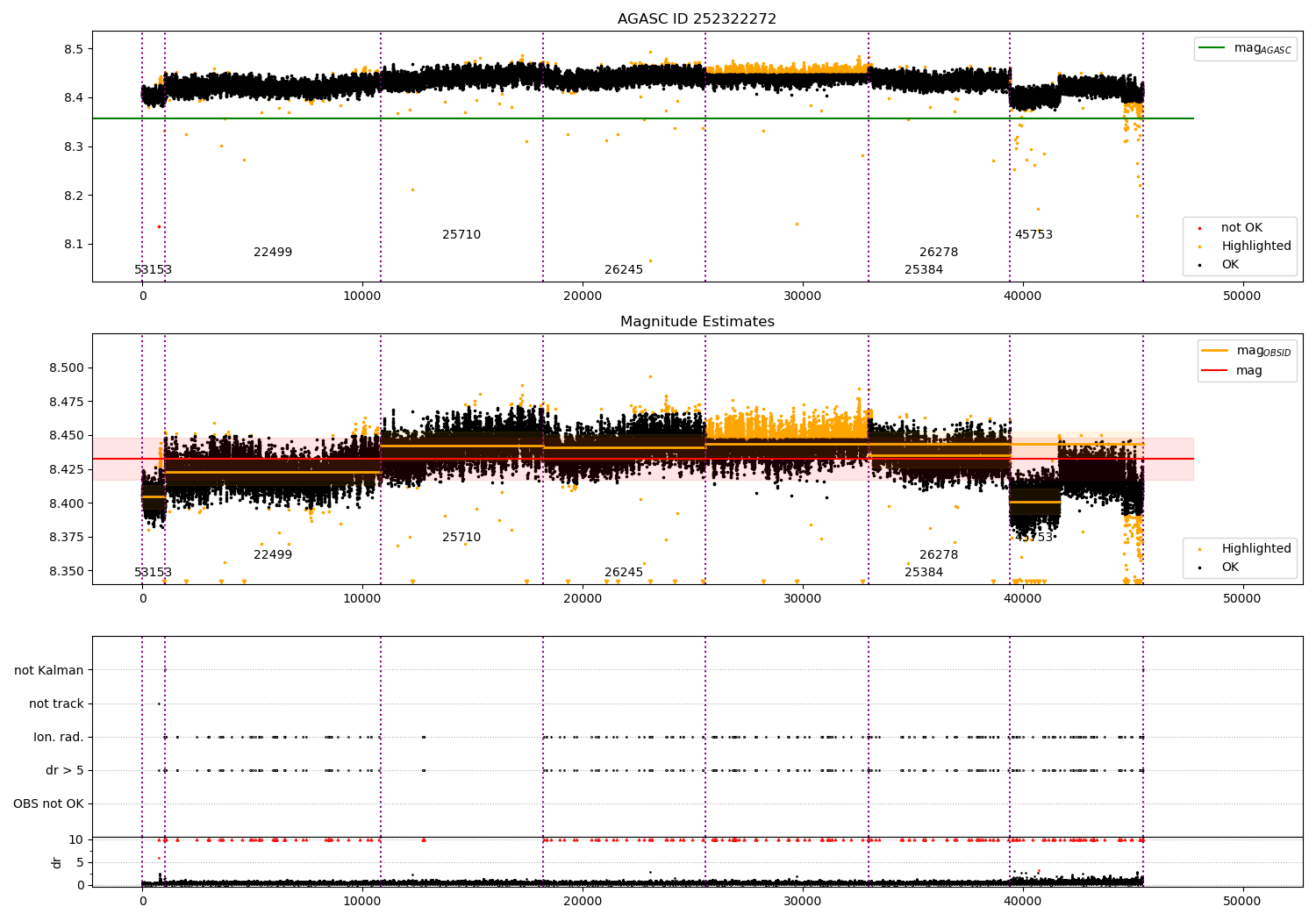Click the 26245 label in the top plot
The image size is (1316, 921).
(624, 270)
